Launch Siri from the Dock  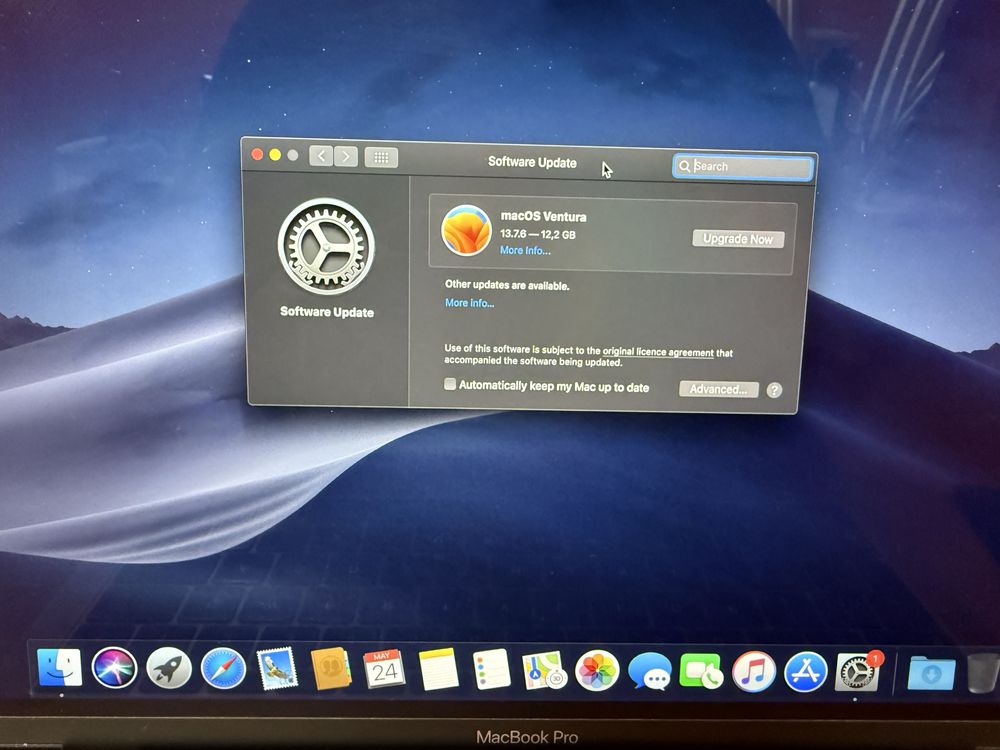[114, 668]
